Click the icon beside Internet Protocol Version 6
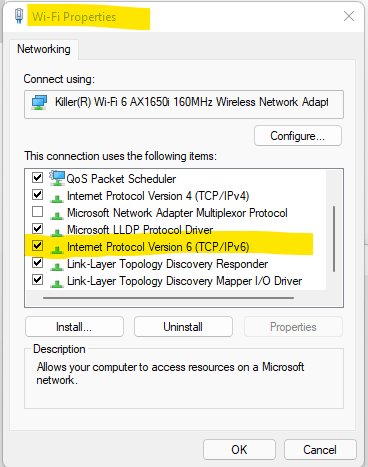 point(57,250)
